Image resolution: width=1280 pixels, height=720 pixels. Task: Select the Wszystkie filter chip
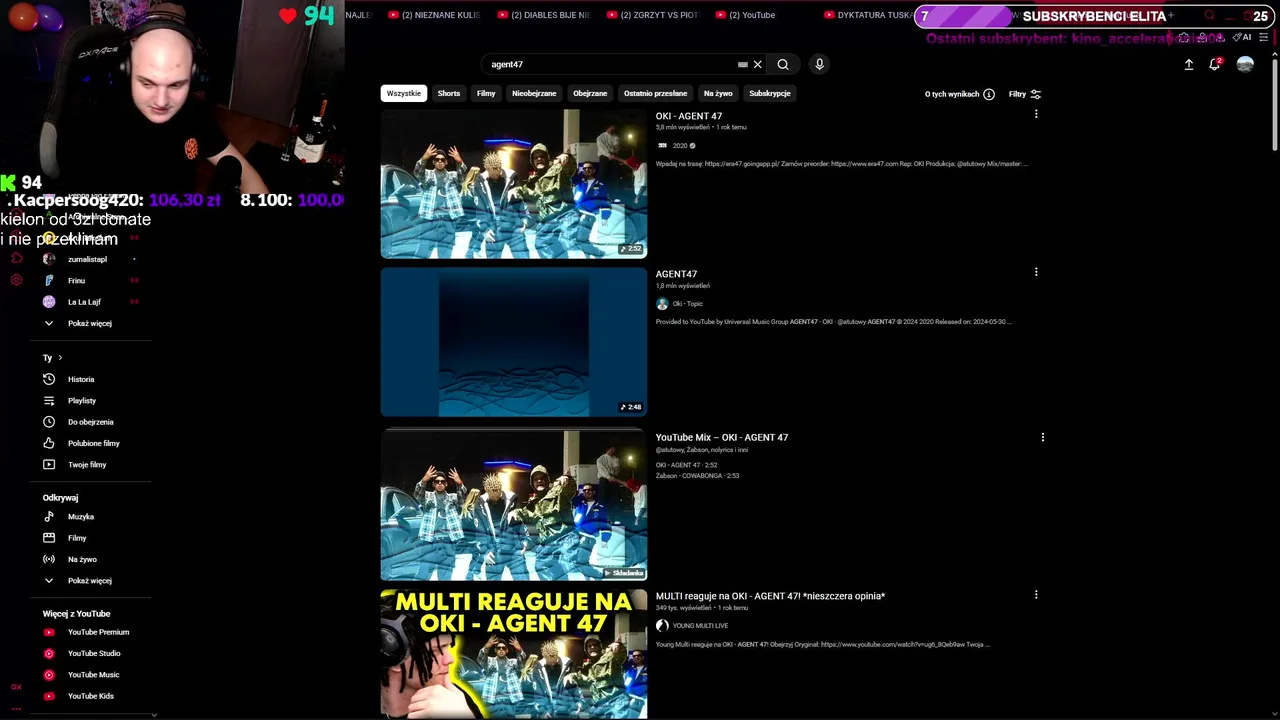pyautogui.click(x=404, y=93)
